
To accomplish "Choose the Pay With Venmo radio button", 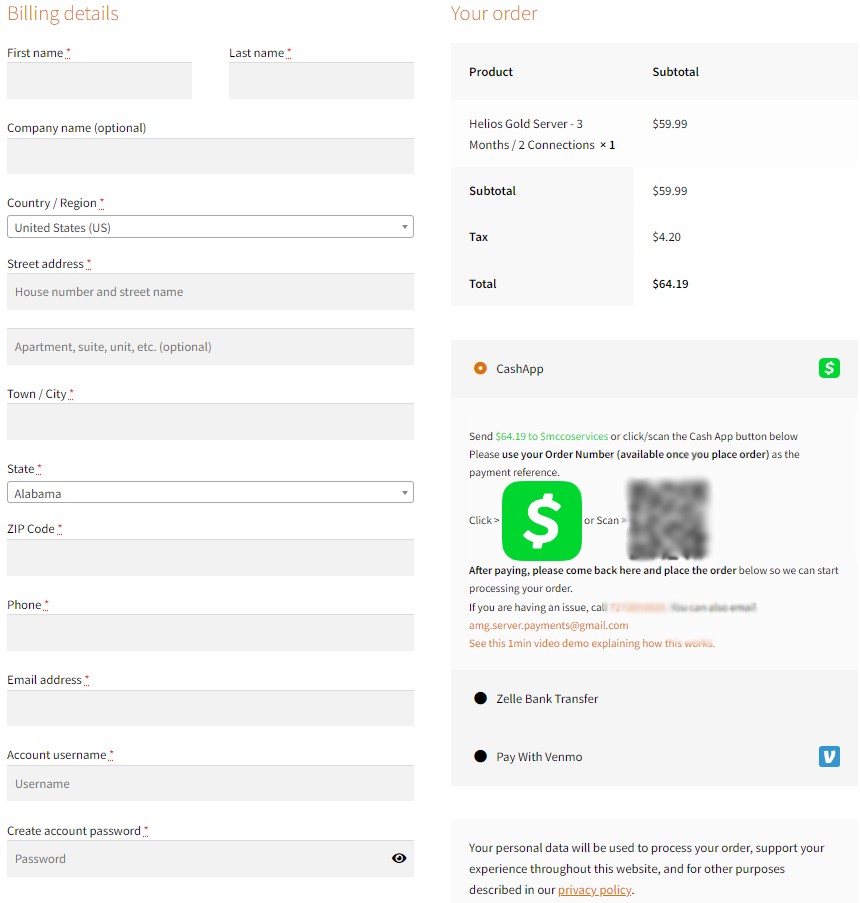I will pyautogui.click(x=480, y=757).
